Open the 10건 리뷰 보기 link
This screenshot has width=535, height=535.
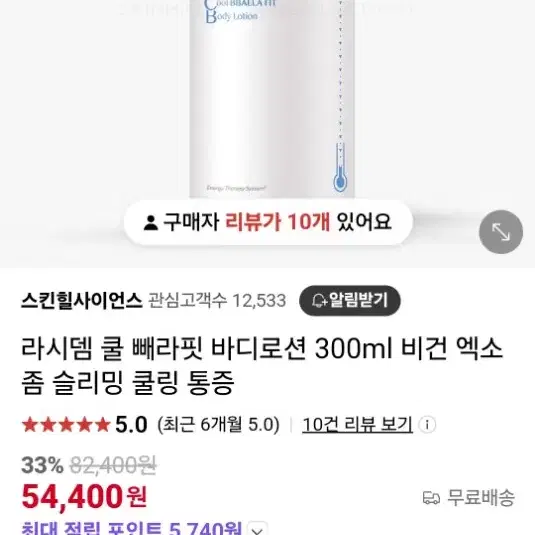tap(358, 425)
